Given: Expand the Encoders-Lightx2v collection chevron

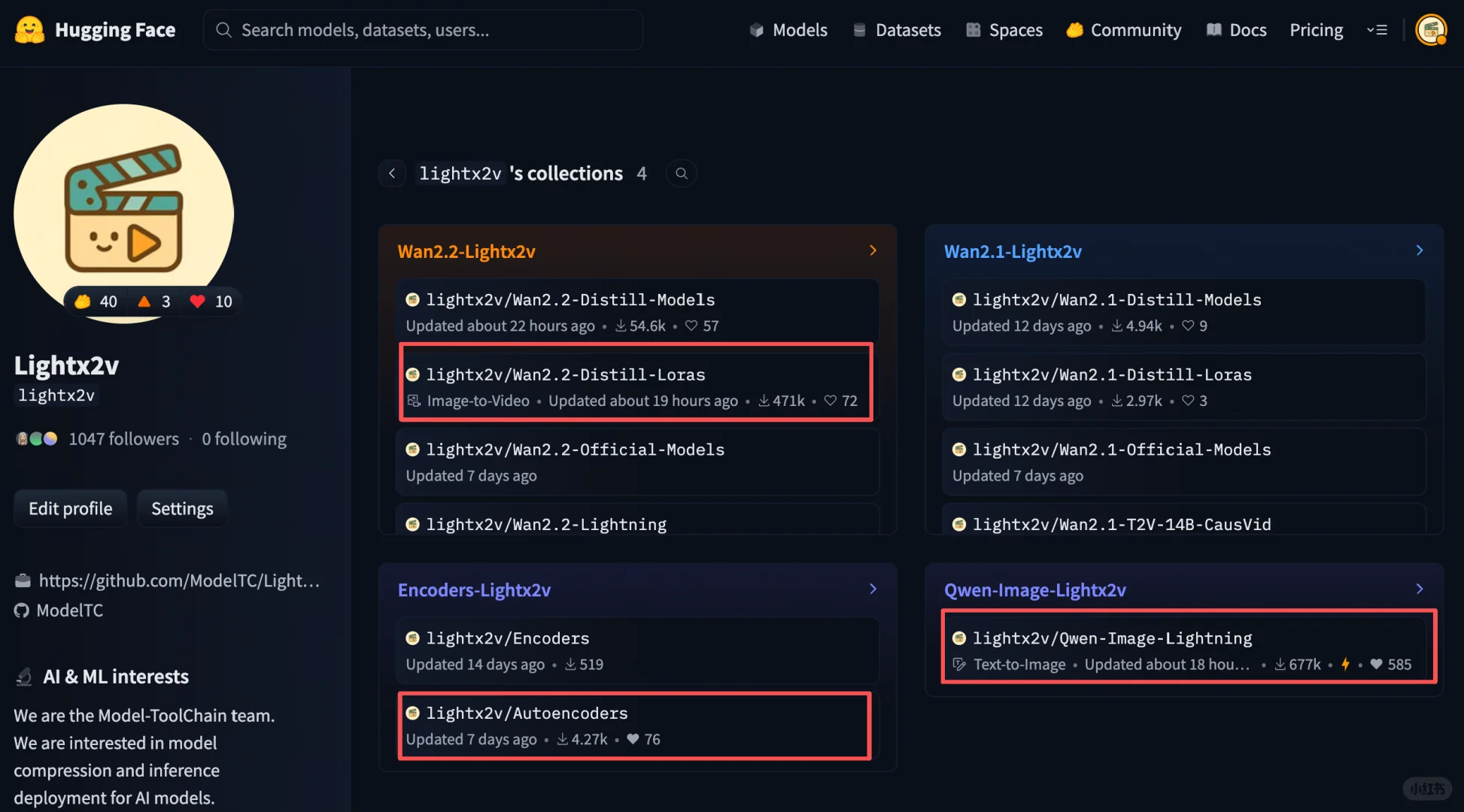Looking at the screenshot, I should click(x=873, y=589).
